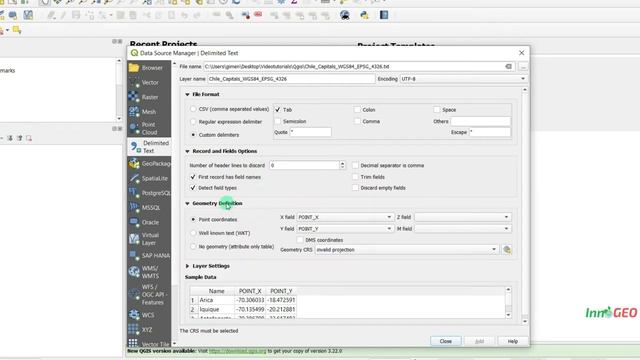Click the Layer name input field
The width and height of the screenshot is (640, 360).
(291, 79)
